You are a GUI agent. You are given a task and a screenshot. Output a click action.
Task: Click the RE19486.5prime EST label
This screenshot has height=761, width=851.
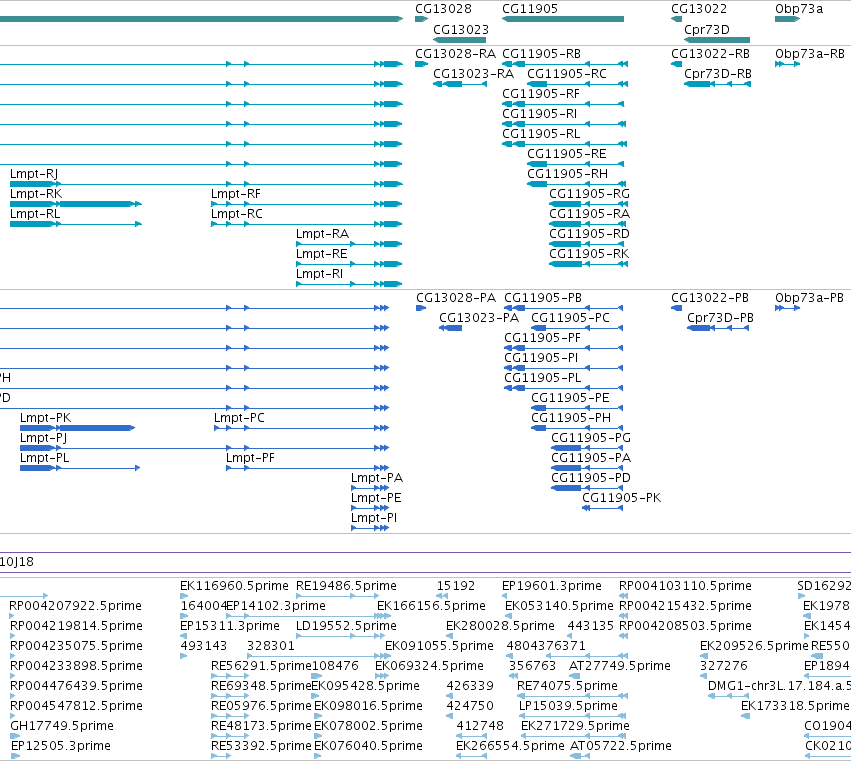coord(346,586)
